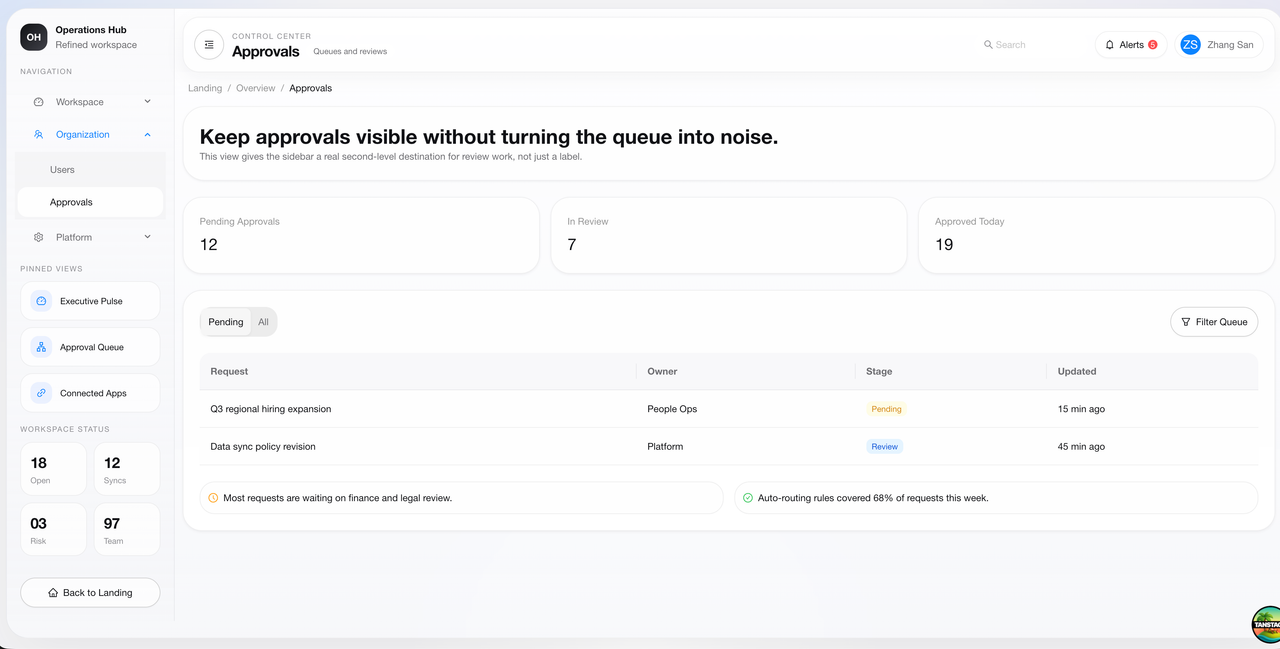The image size is (1280, 649).
Task: Click the orange clock notice icon
Action: 213,498
